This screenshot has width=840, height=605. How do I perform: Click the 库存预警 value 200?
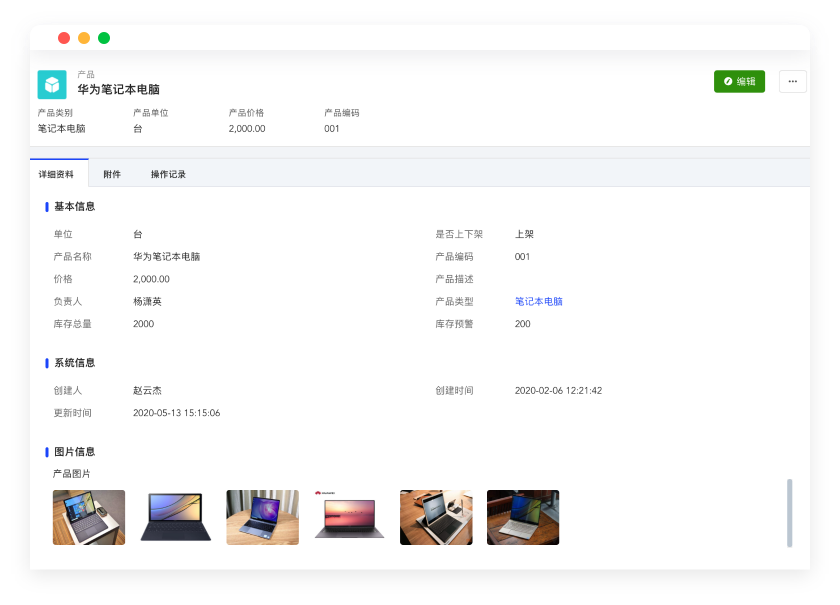coord(523,324)
